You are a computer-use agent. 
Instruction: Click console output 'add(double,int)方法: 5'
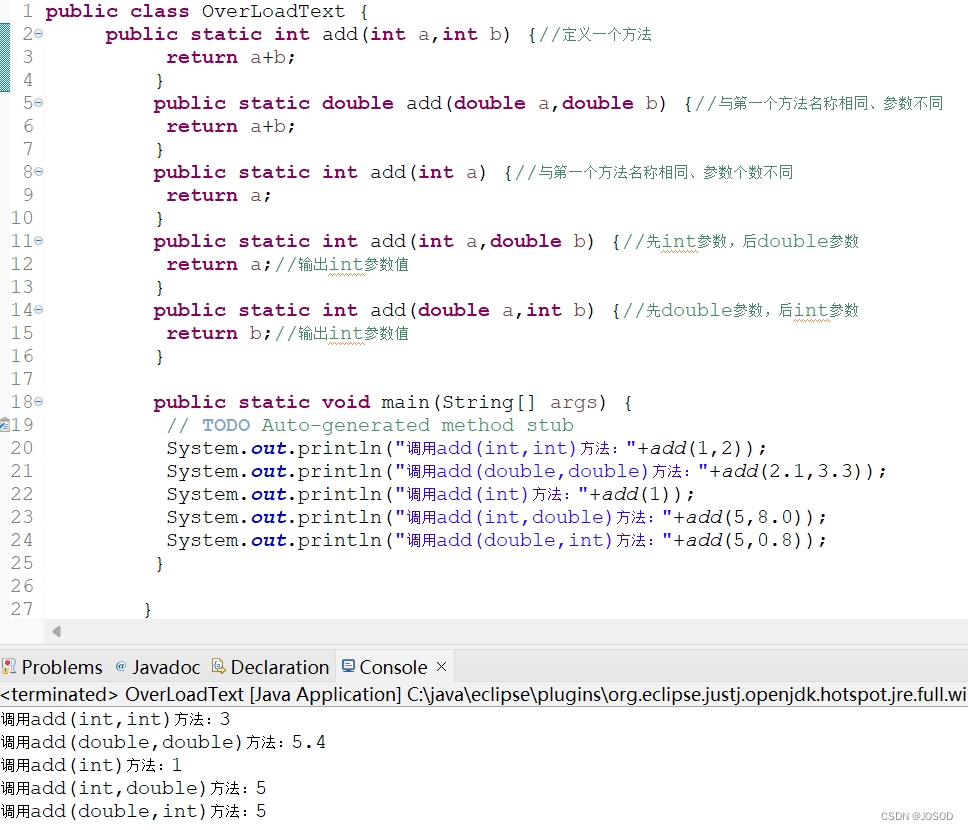134,811
